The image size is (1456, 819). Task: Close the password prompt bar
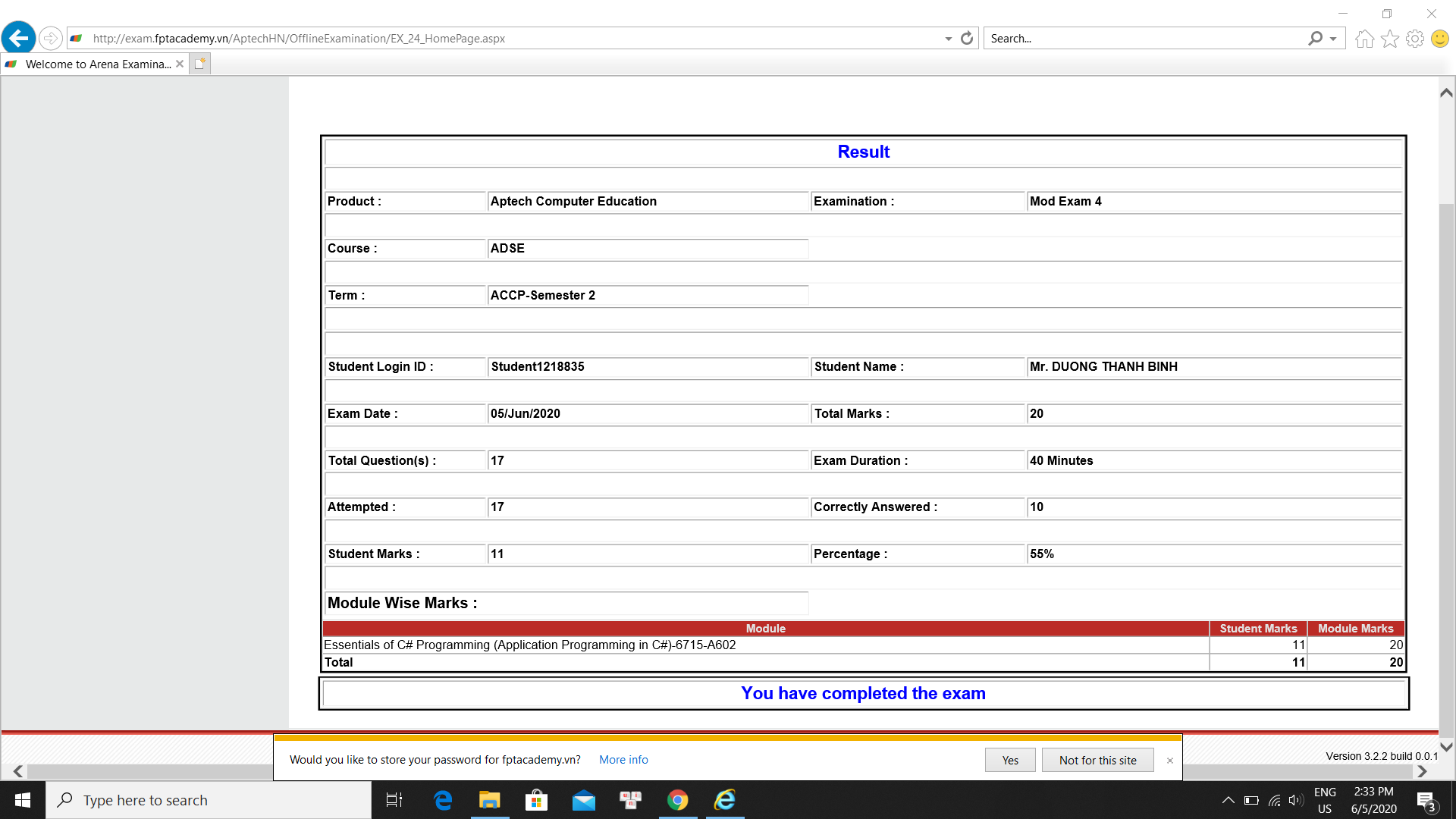coord(1169,761)
